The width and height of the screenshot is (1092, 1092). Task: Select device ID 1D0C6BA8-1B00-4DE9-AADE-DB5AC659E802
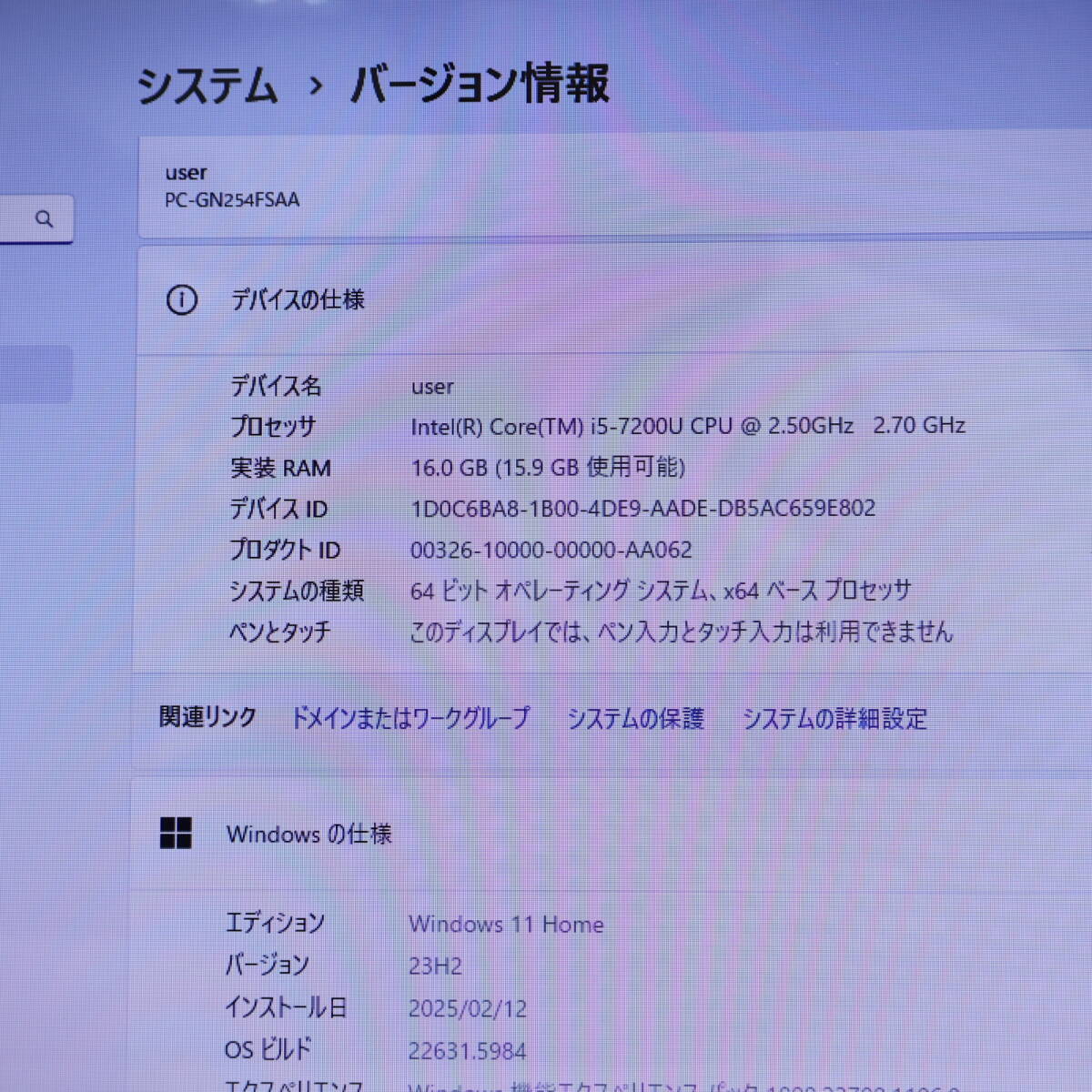[x=643, y=508]
